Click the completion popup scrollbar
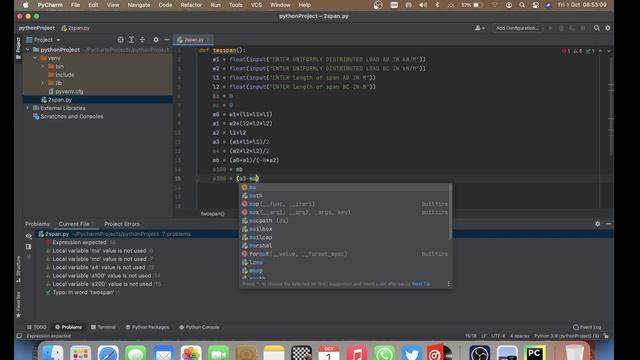The height and width of the screenshot is (360, 640). (x=451, y=212)
